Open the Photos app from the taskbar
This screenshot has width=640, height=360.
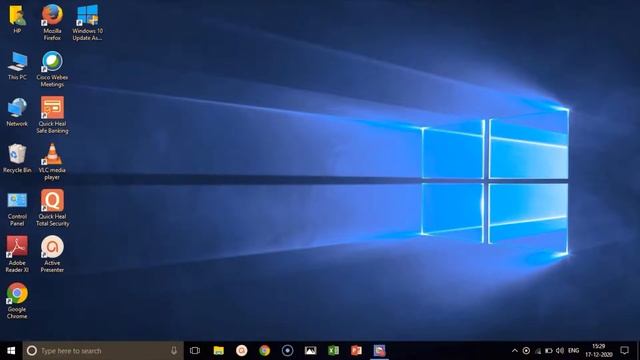[x=311, y=351]
